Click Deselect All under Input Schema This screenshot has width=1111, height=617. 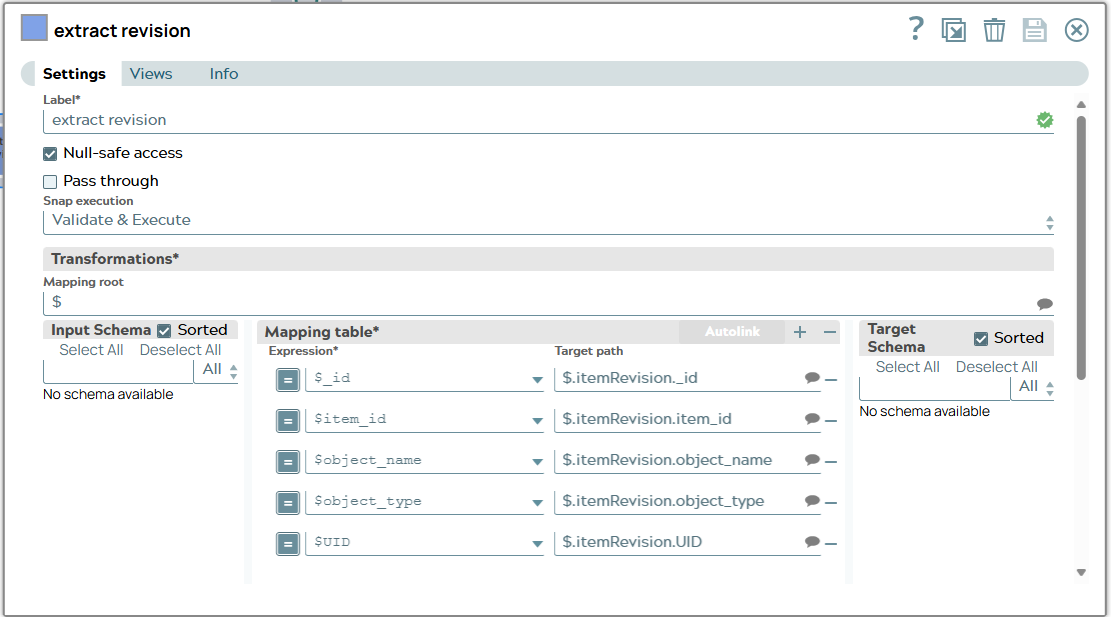coord(180,350)
